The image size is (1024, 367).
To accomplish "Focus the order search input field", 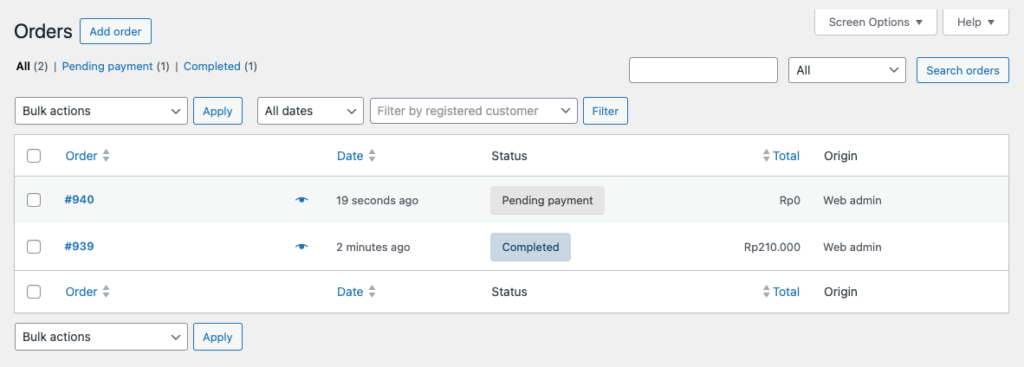I will pyautogui.click(x=703, y=70).
